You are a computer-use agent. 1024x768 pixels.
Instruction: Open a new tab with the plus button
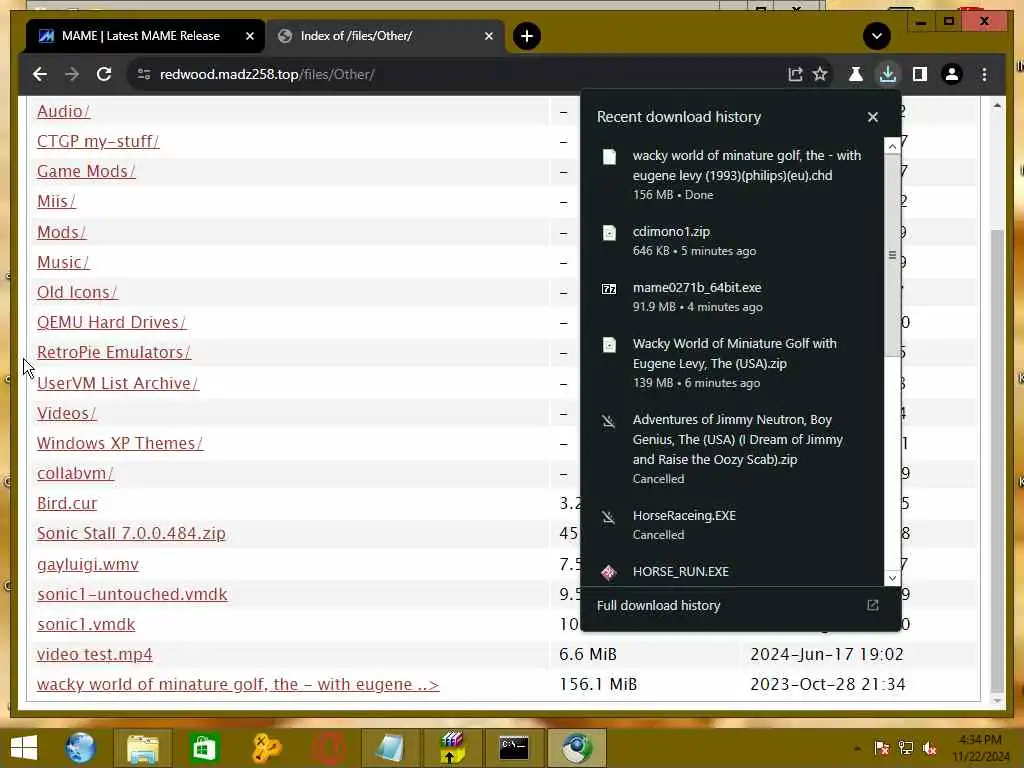click(527, 36)
